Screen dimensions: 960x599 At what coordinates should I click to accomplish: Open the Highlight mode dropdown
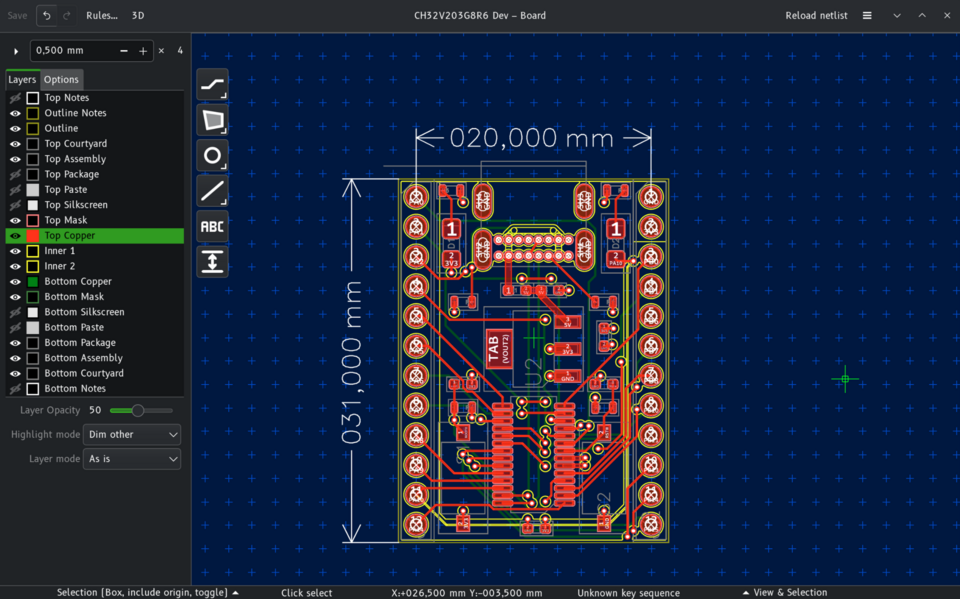coord(132,434)
